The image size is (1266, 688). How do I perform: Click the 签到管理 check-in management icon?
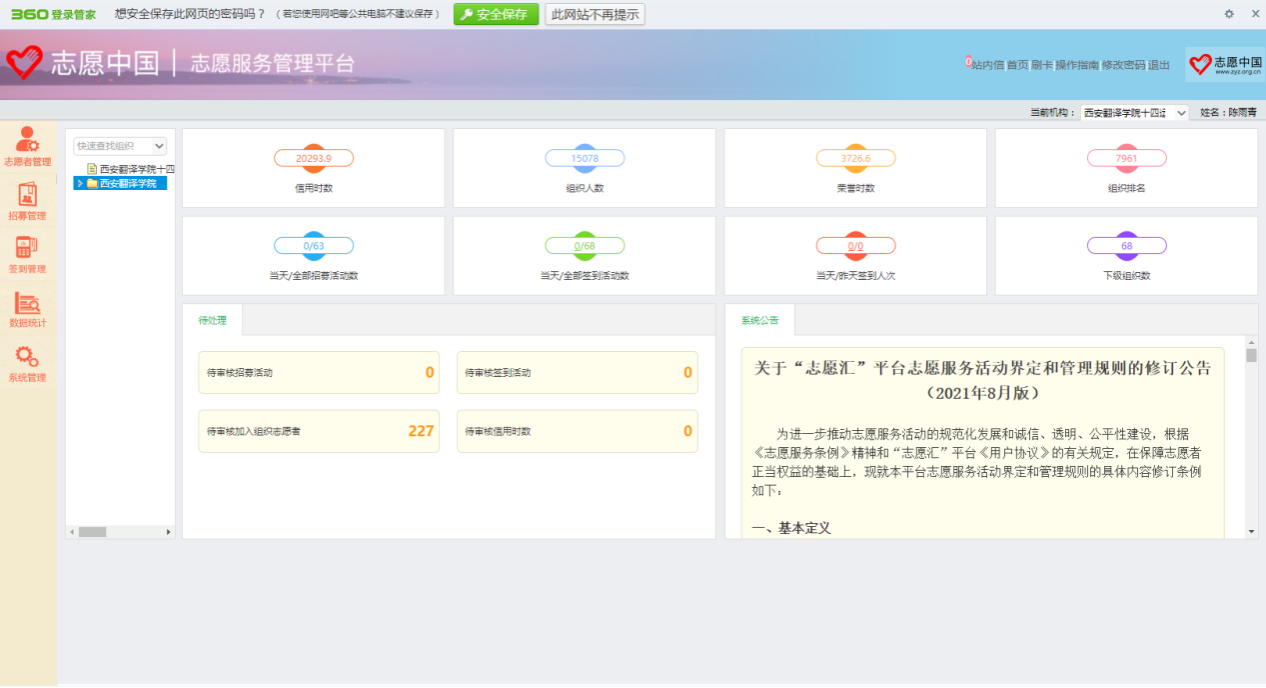[27, 249]
